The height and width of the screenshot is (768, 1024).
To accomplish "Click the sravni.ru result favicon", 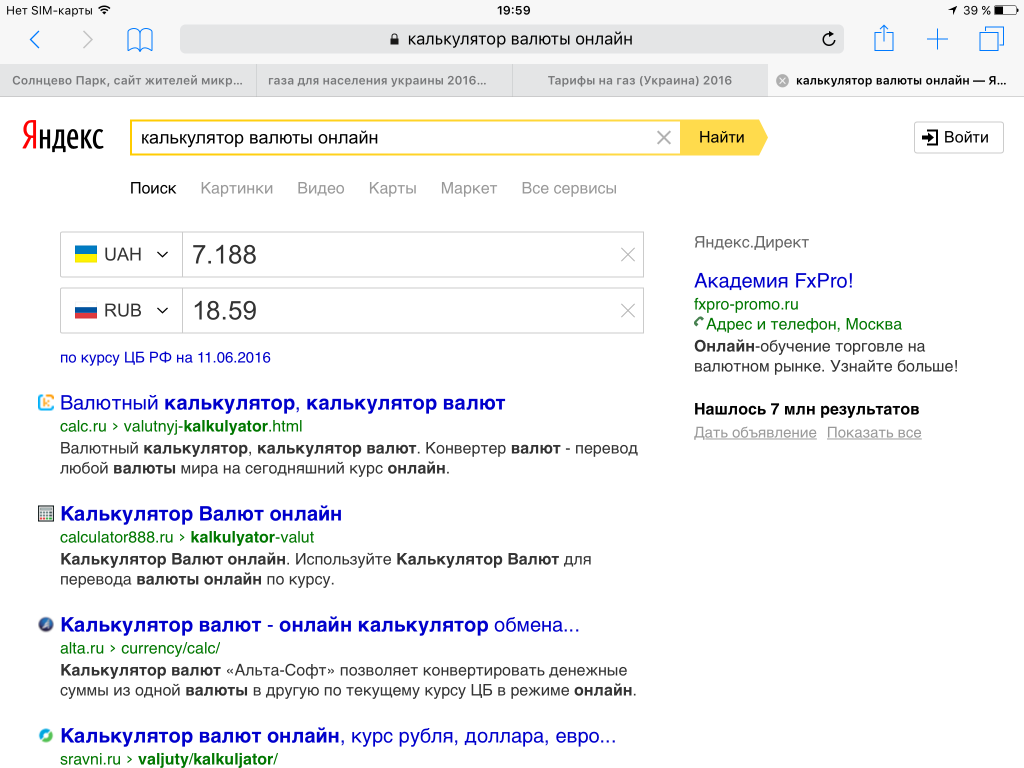I will (x=46, y=736).
